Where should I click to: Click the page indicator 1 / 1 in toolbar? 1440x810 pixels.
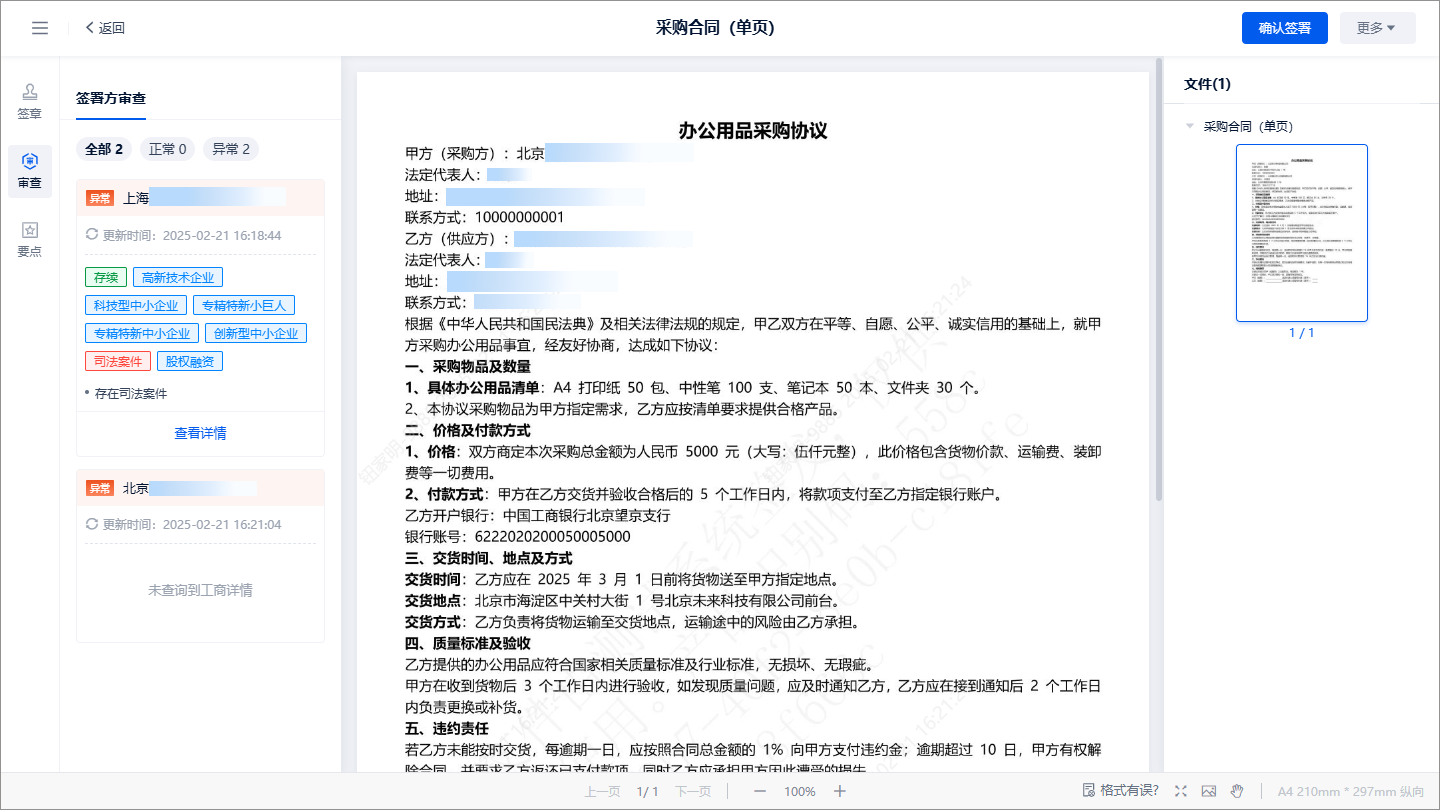coord(647,791)
